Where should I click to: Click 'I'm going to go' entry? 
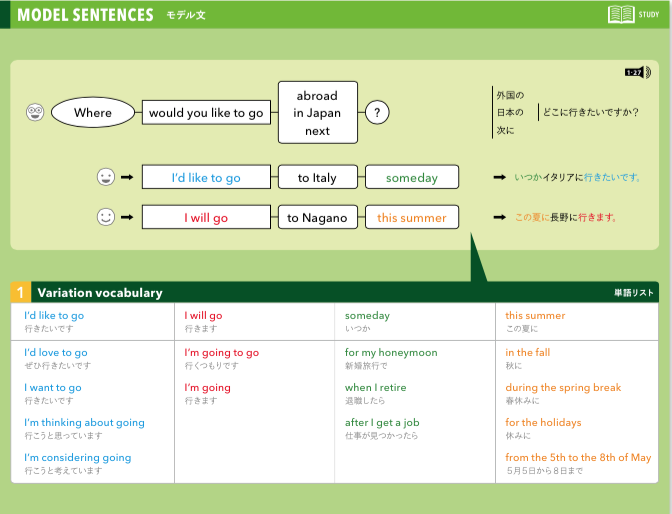coord(222,353)
